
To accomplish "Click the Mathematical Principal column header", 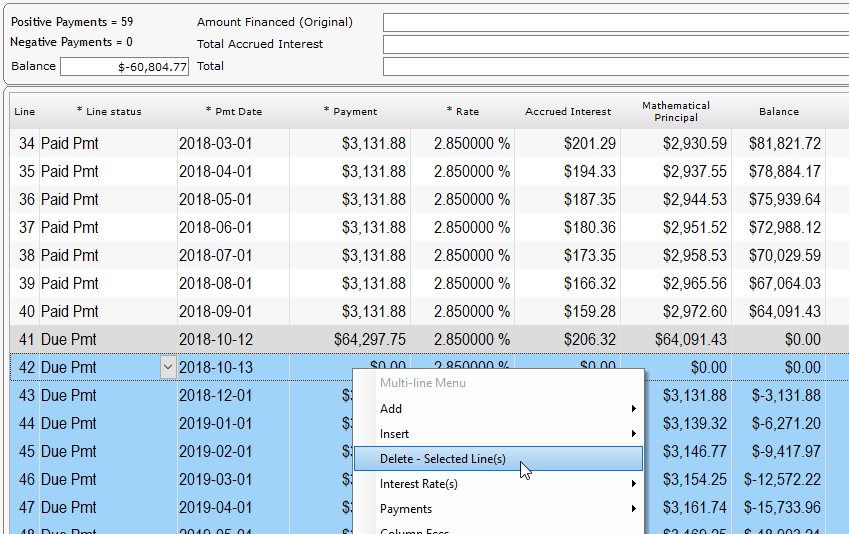I will 676,112.
